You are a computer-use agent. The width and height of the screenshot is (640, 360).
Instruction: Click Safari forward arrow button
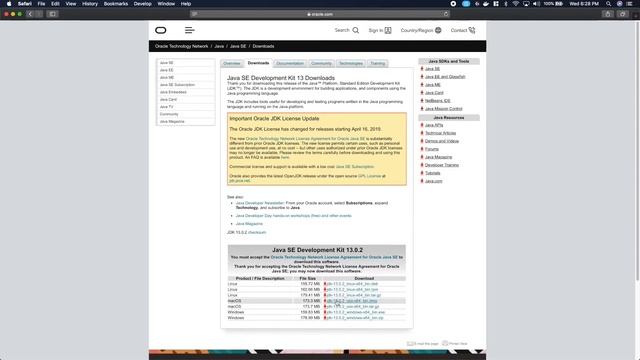pos(39,14)
